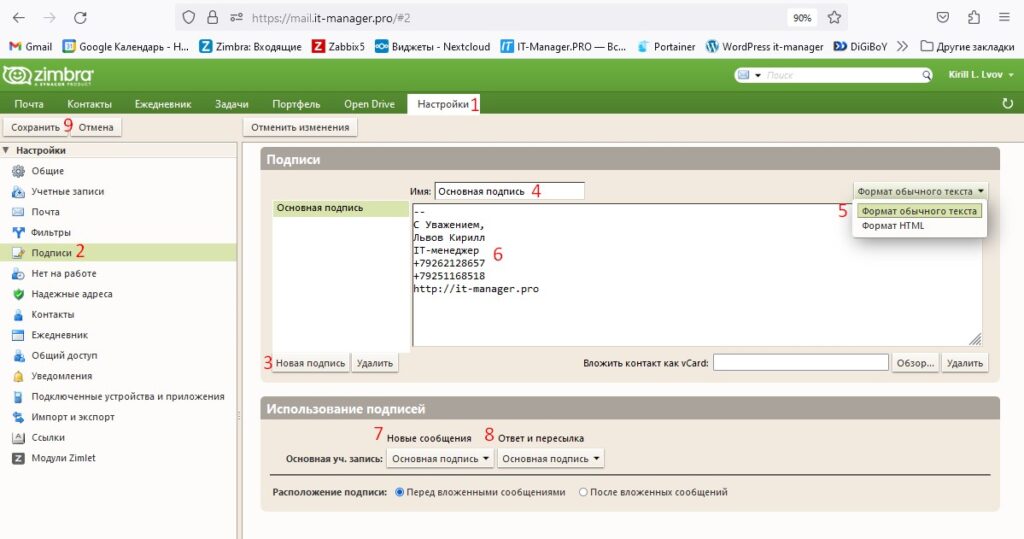Open Zimbra: Входящие bookmark
The height and width of the screenshot is (539, 1024).
(x=251, y=46)
